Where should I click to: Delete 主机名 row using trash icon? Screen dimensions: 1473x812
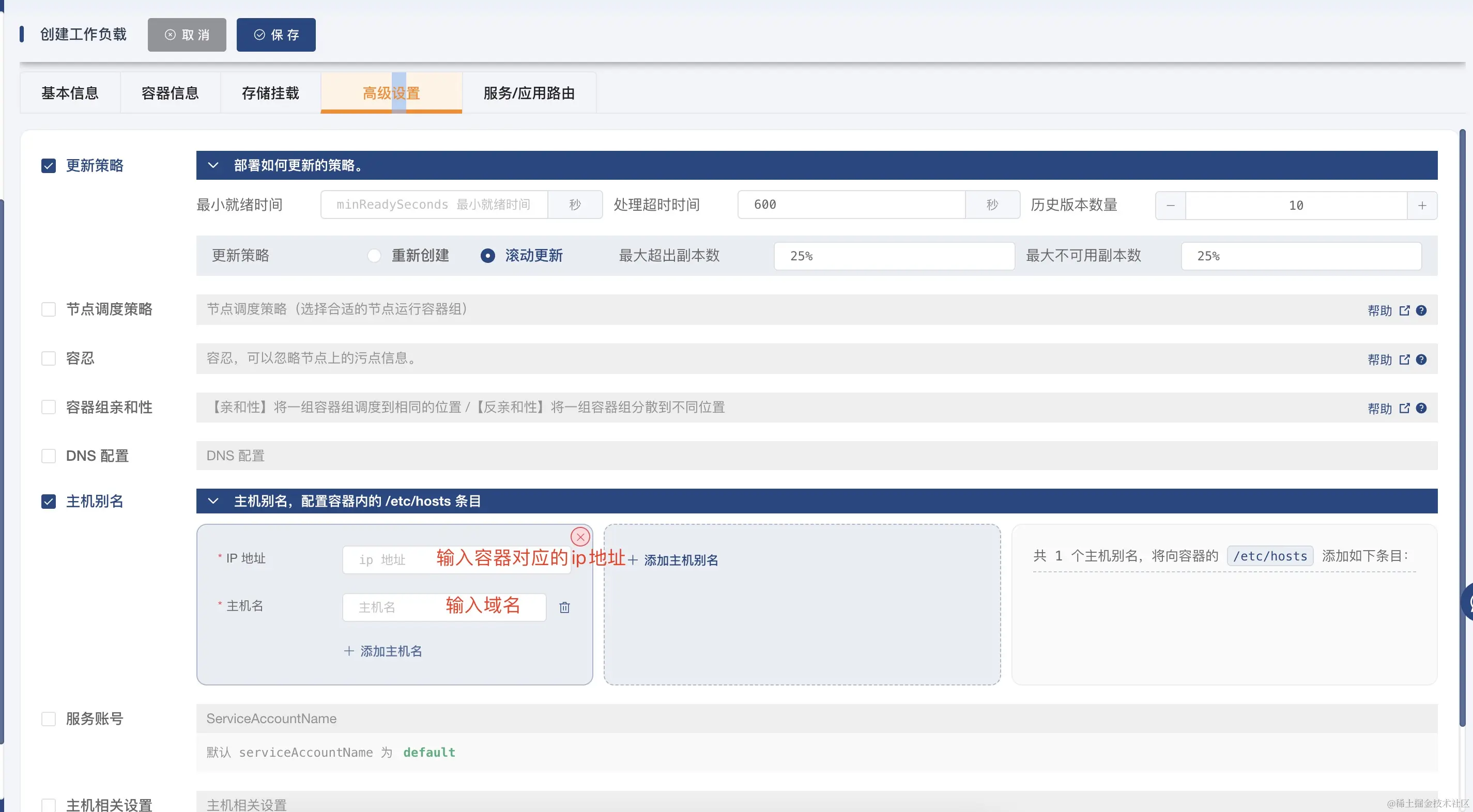(564, 607)
